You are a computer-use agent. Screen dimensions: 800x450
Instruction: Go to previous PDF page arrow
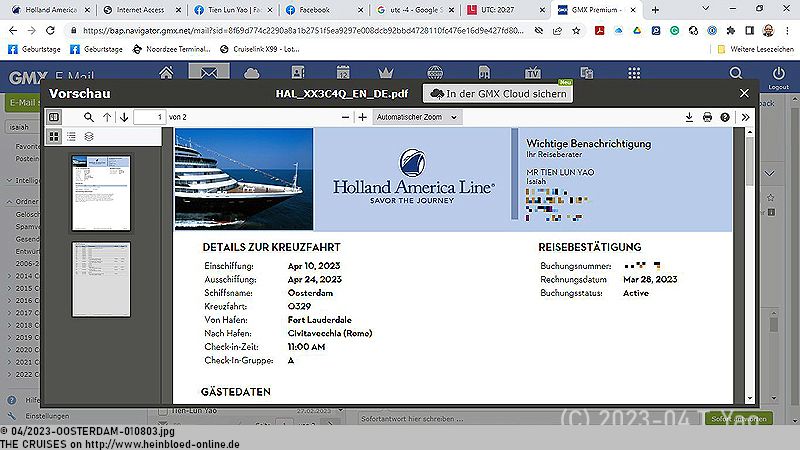coord(107,117)
